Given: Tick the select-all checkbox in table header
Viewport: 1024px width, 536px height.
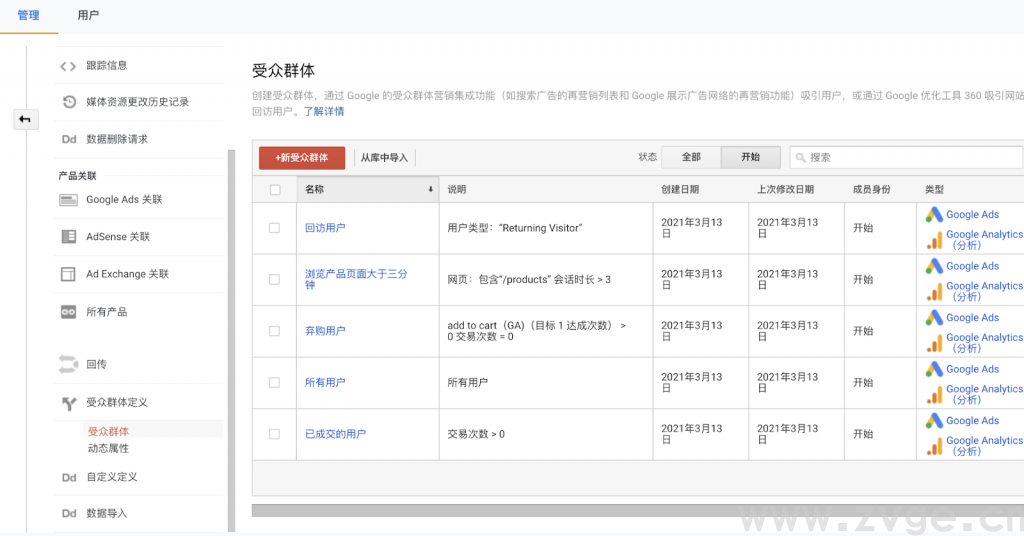Looking at the screenshot, I should click(275, 189).
